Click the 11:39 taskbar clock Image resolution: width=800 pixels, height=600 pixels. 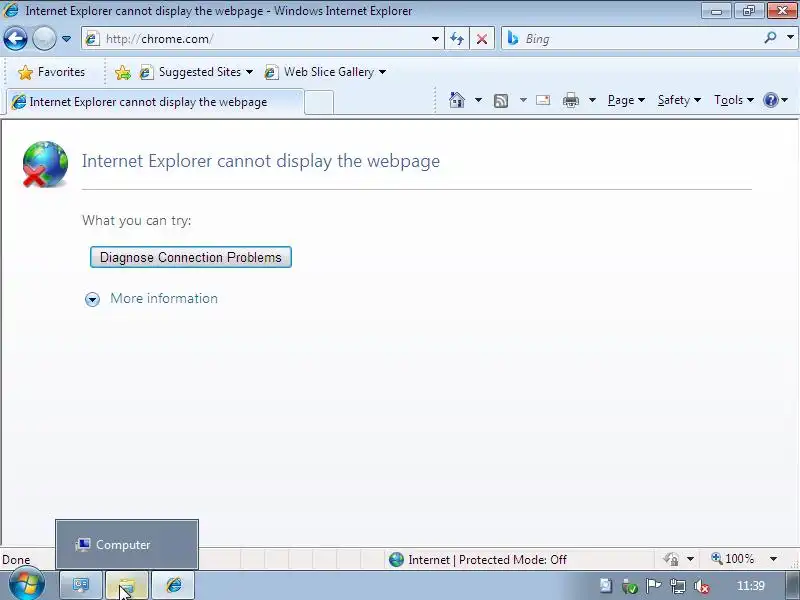751,586
